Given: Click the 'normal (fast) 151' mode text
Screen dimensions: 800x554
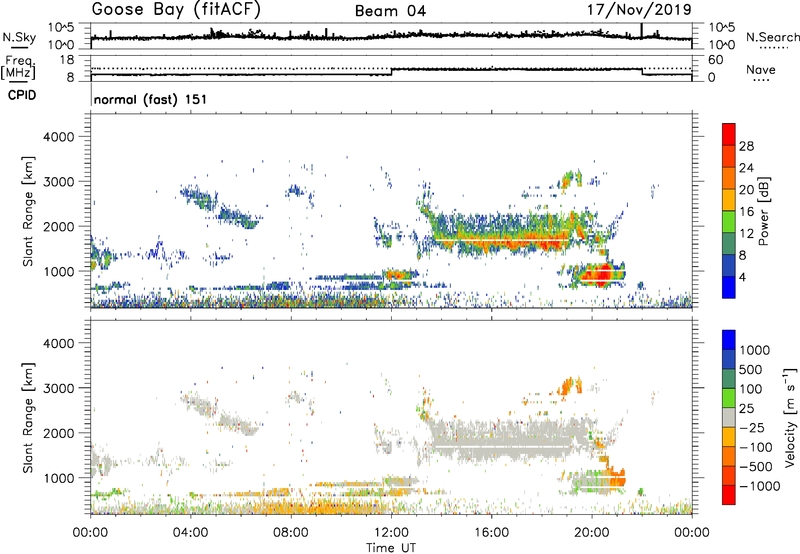Looking at the screenshot, I should click(151, 99).
